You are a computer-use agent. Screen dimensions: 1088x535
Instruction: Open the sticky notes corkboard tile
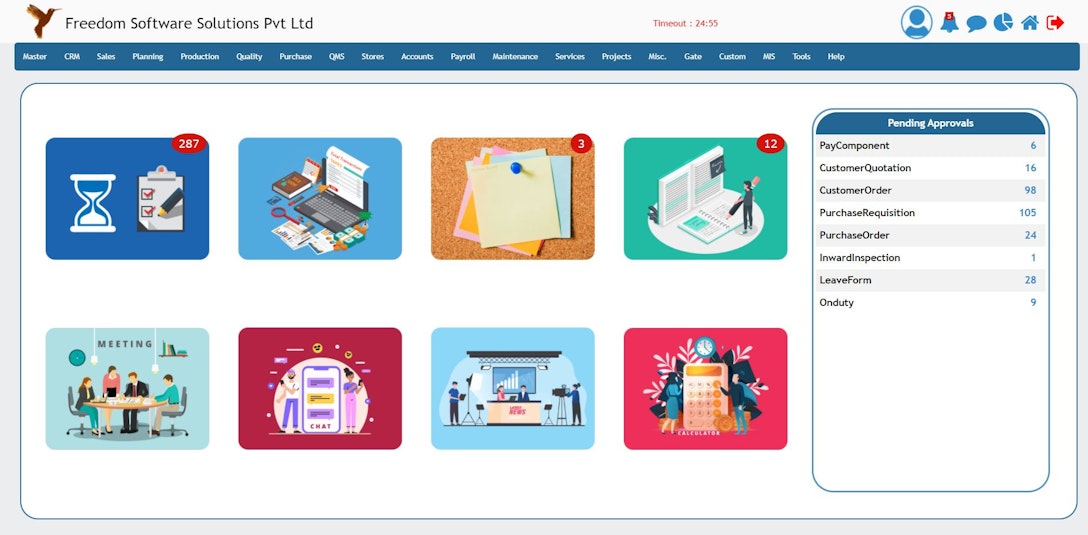(512, 198)
